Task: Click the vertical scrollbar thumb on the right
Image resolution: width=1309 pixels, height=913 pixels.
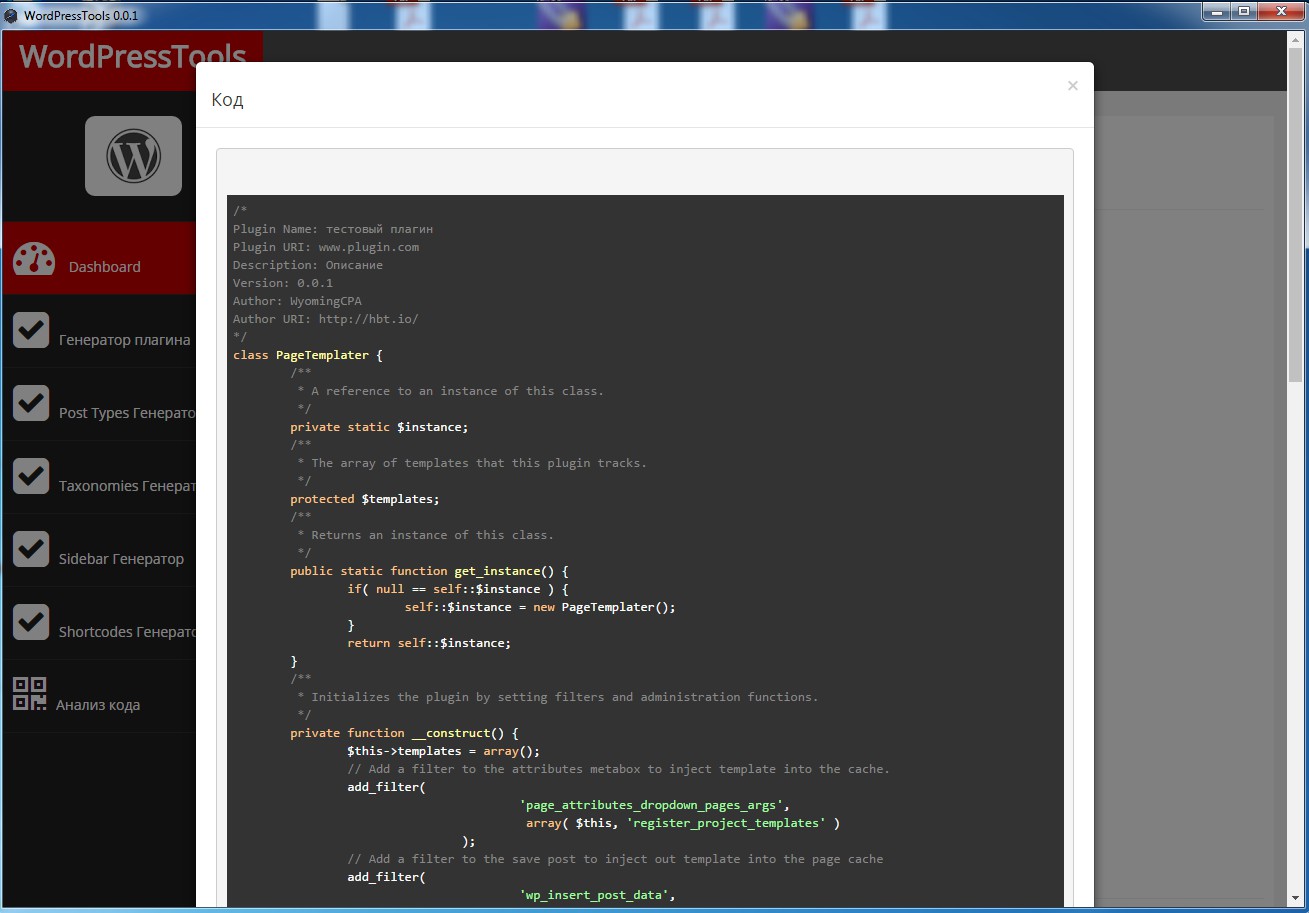Action: click(x=1296, y=214)
